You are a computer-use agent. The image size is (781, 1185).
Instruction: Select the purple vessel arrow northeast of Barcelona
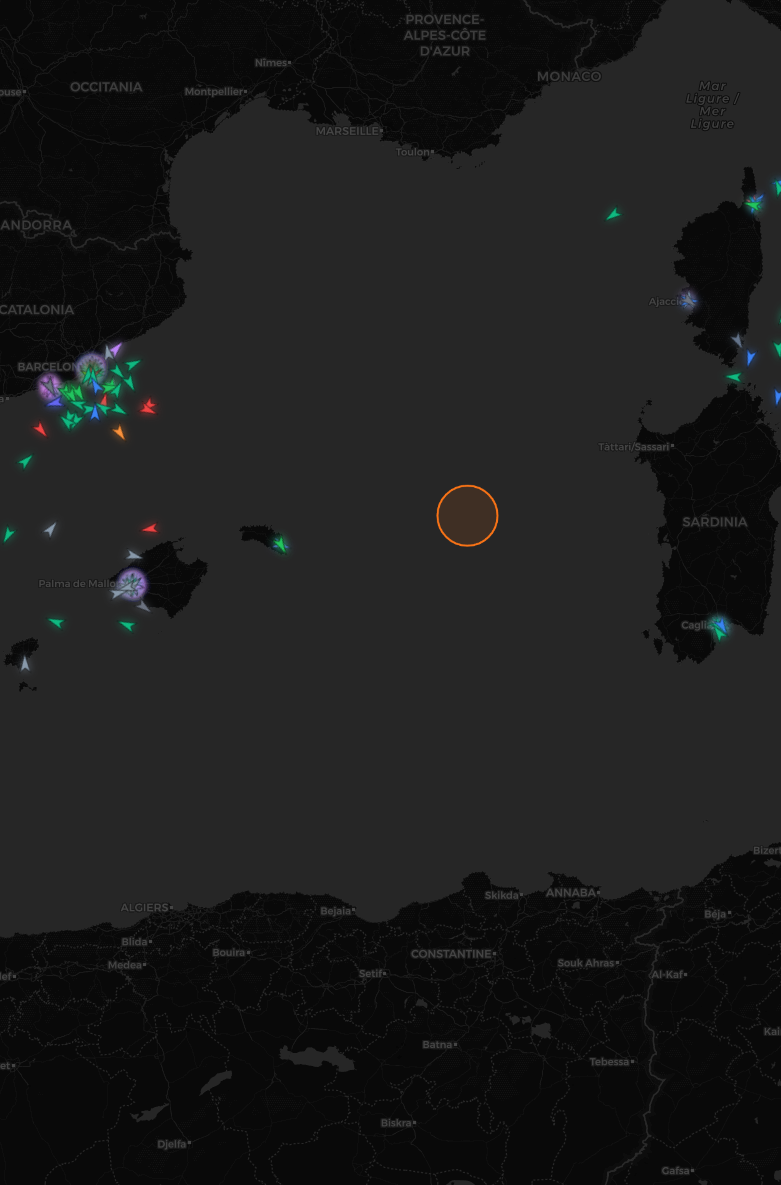[x=115, y=349]
